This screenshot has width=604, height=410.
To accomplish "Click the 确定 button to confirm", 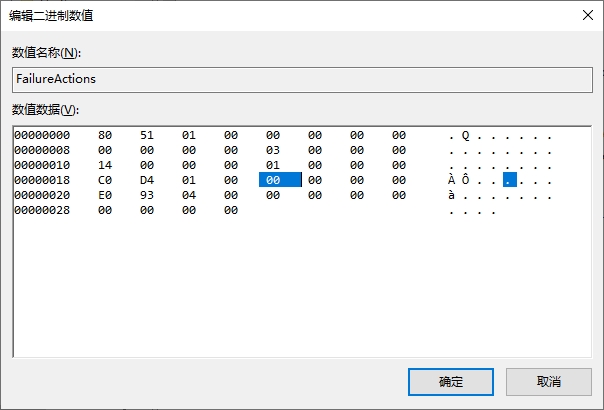I will point(451,381).
